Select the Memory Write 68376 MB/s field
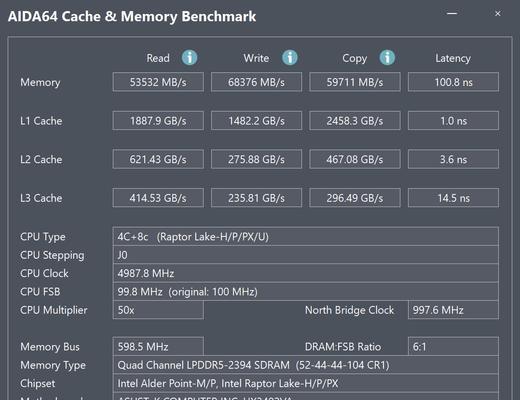Screen dimensions: 520x400 [256, 82]
